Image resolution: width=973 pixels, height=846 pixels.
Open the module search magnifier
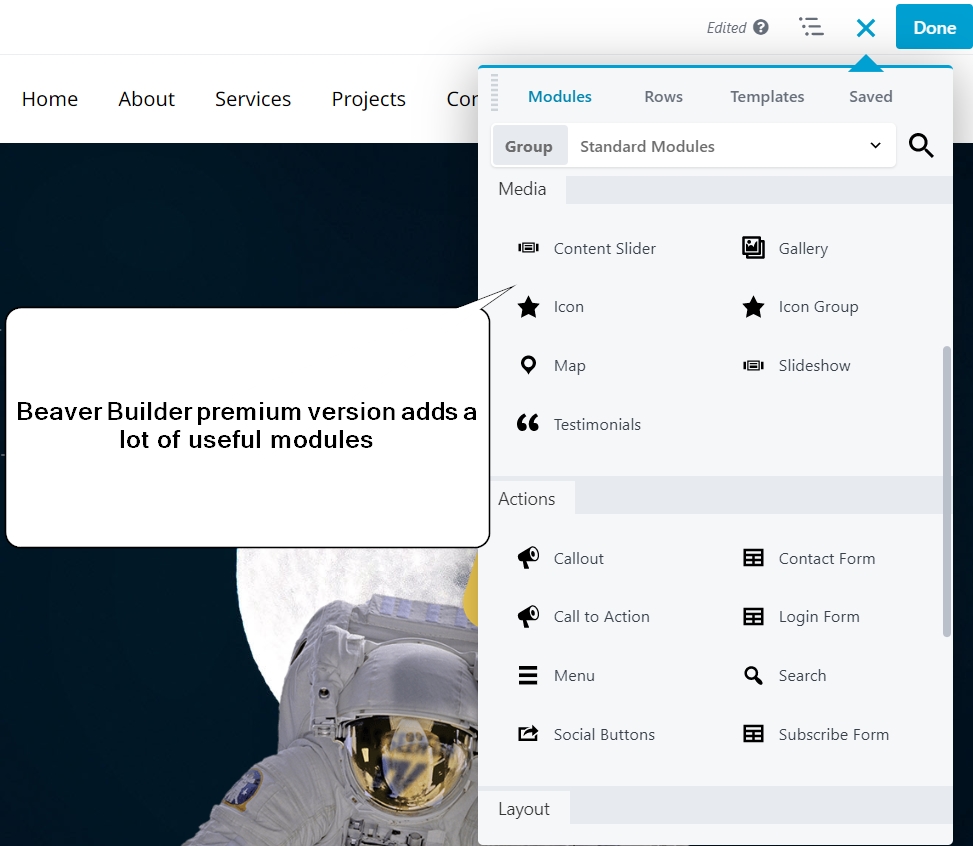coord(921,145)
